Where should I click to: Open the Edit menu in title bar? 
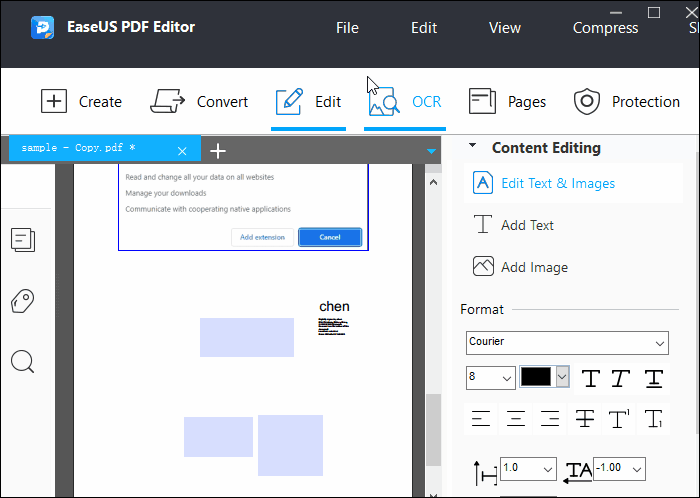pyautogui.click(x=424, y=28)
